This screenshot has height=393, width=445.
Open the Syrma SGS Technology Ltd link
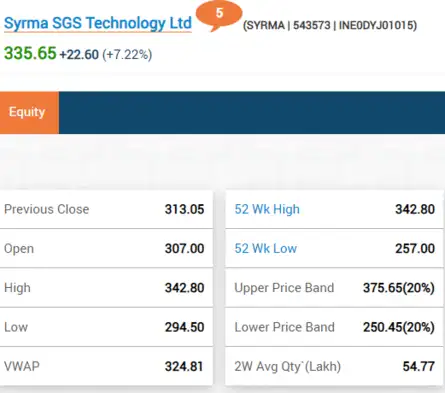click(x=98, y=23)
